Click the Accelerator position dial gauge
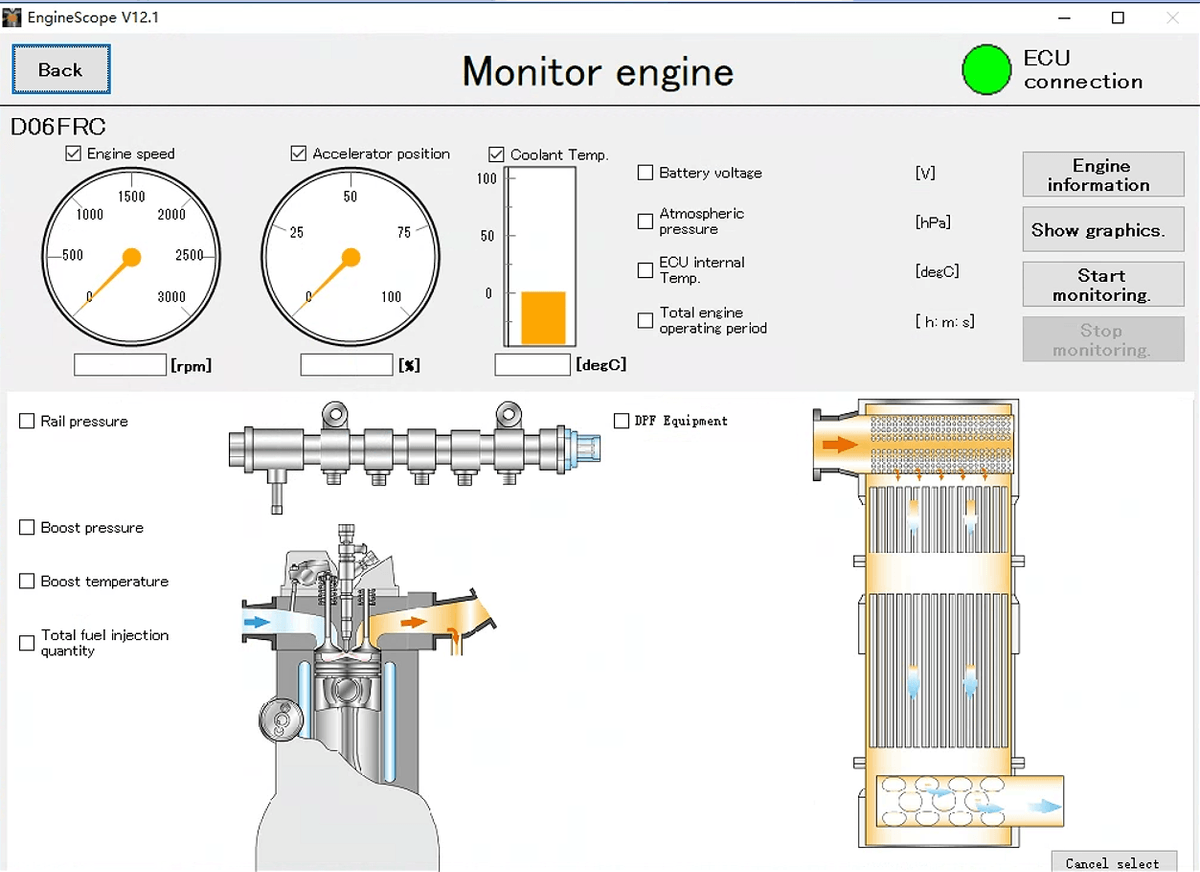Image resolution: width=1200 pixels, height=872 pixels. pos(350,257)
